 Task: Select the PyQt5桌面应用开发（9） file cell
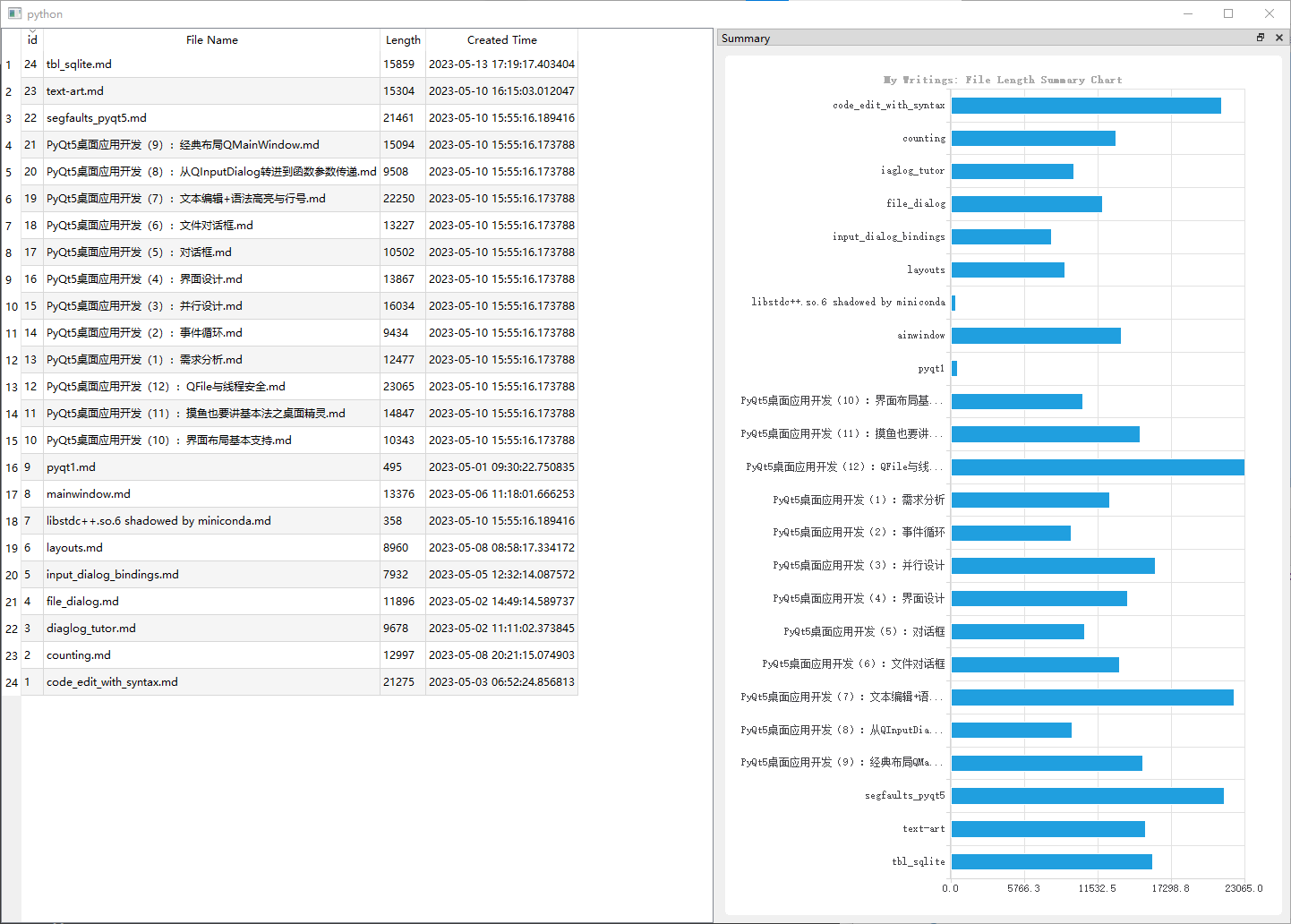tap(212, 145)
